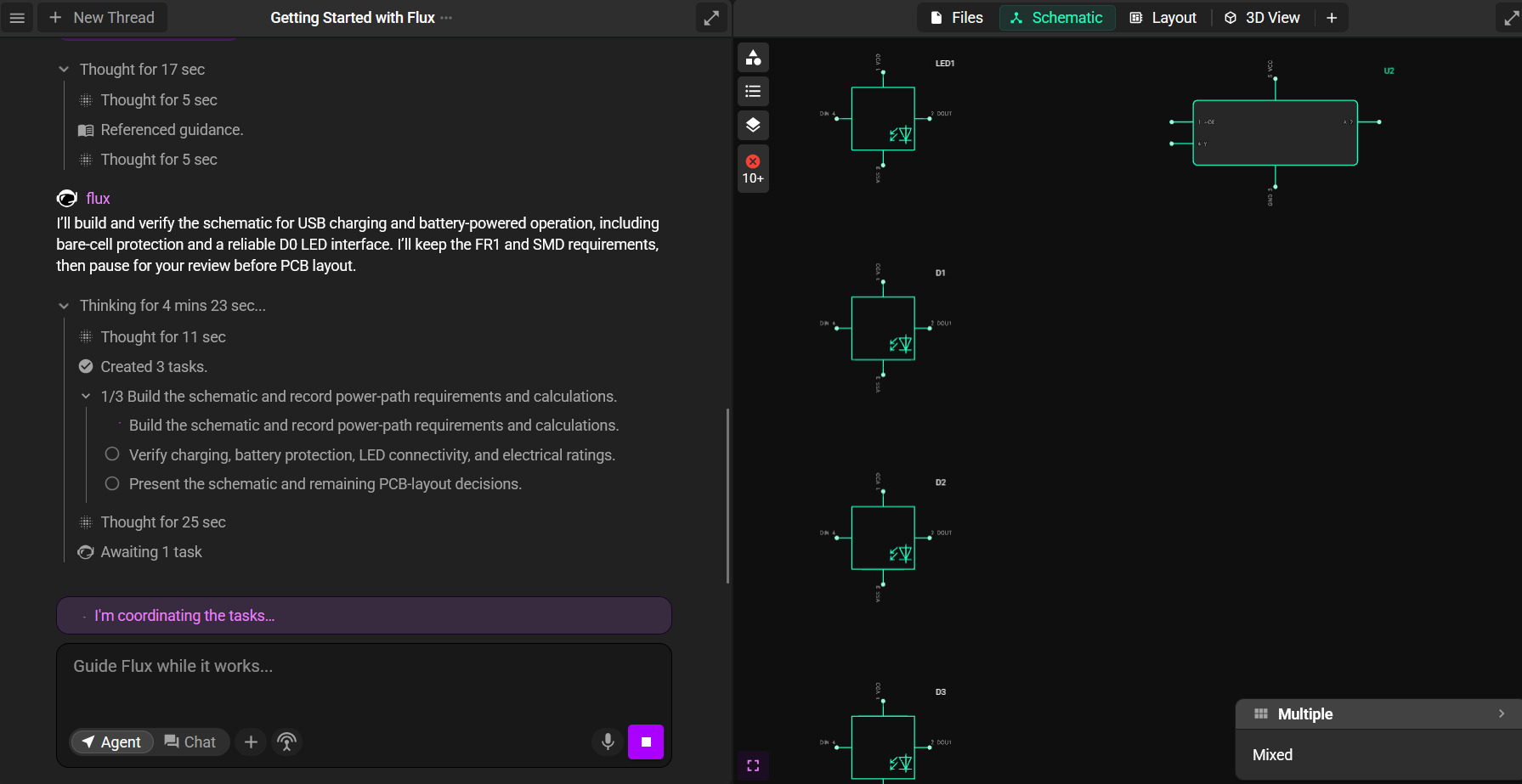Select the U2 component symbol

pos(1275,133)
